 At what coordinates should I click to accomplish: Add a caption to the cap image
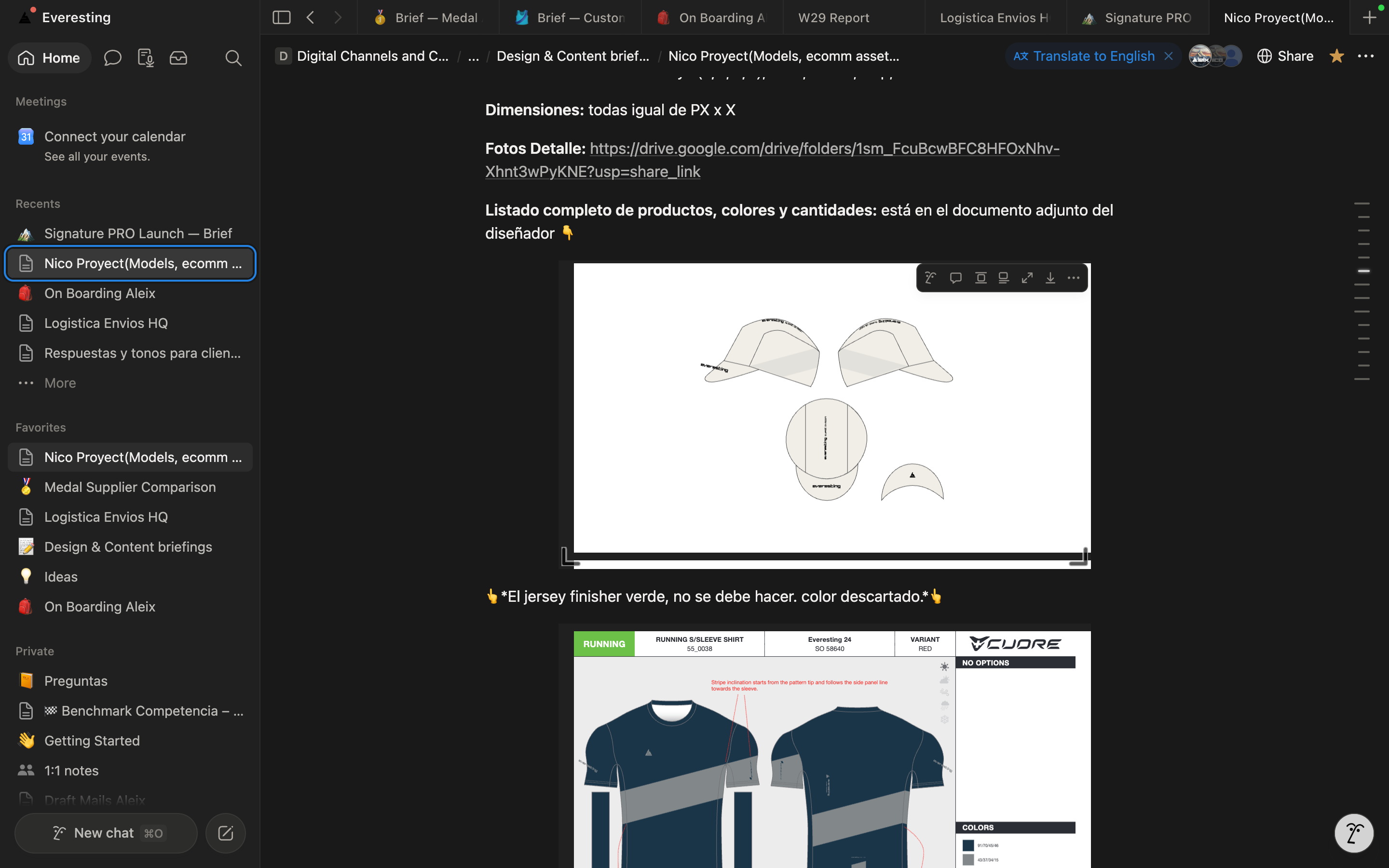pos(1003,278)
